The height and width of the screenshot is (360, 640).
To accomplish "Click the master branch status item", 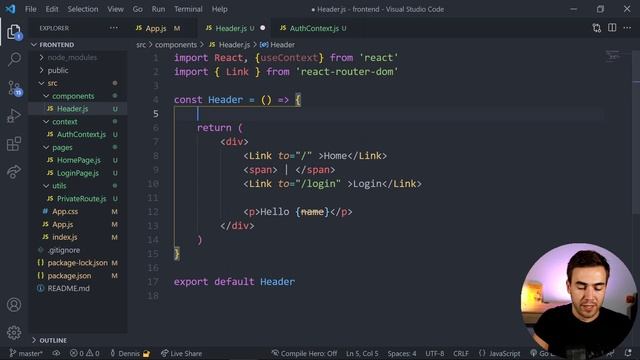I will (26, 353).
